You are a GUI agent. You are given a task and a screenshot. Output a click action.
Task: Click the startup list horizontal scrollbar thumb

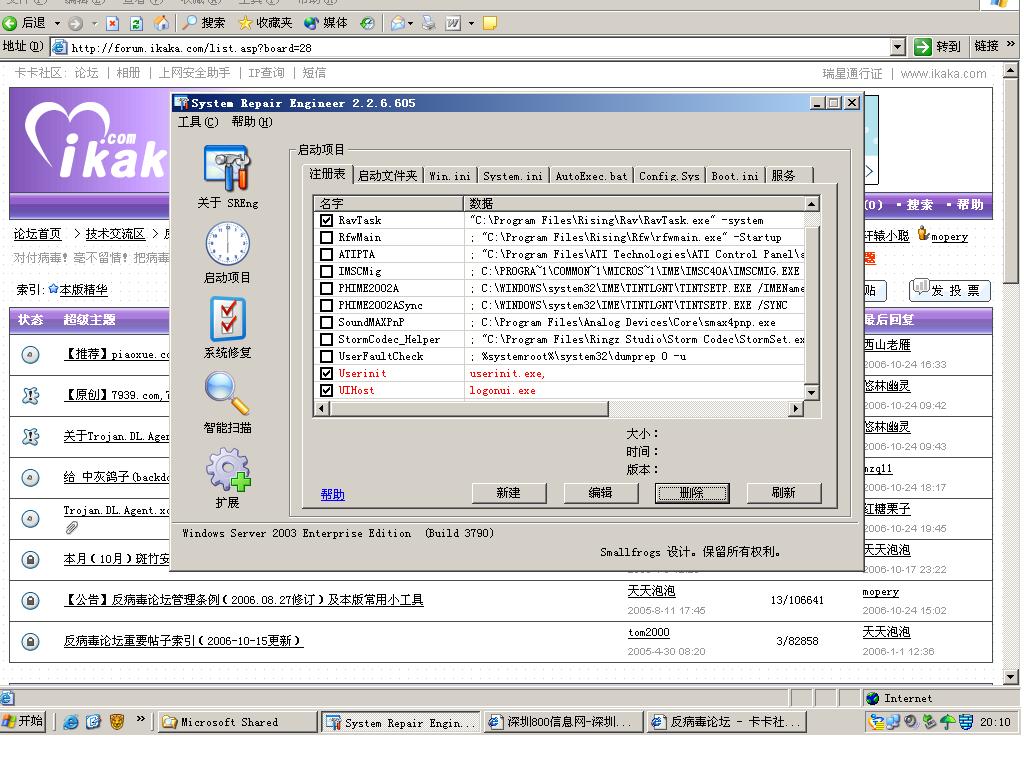tap(470, 409)
